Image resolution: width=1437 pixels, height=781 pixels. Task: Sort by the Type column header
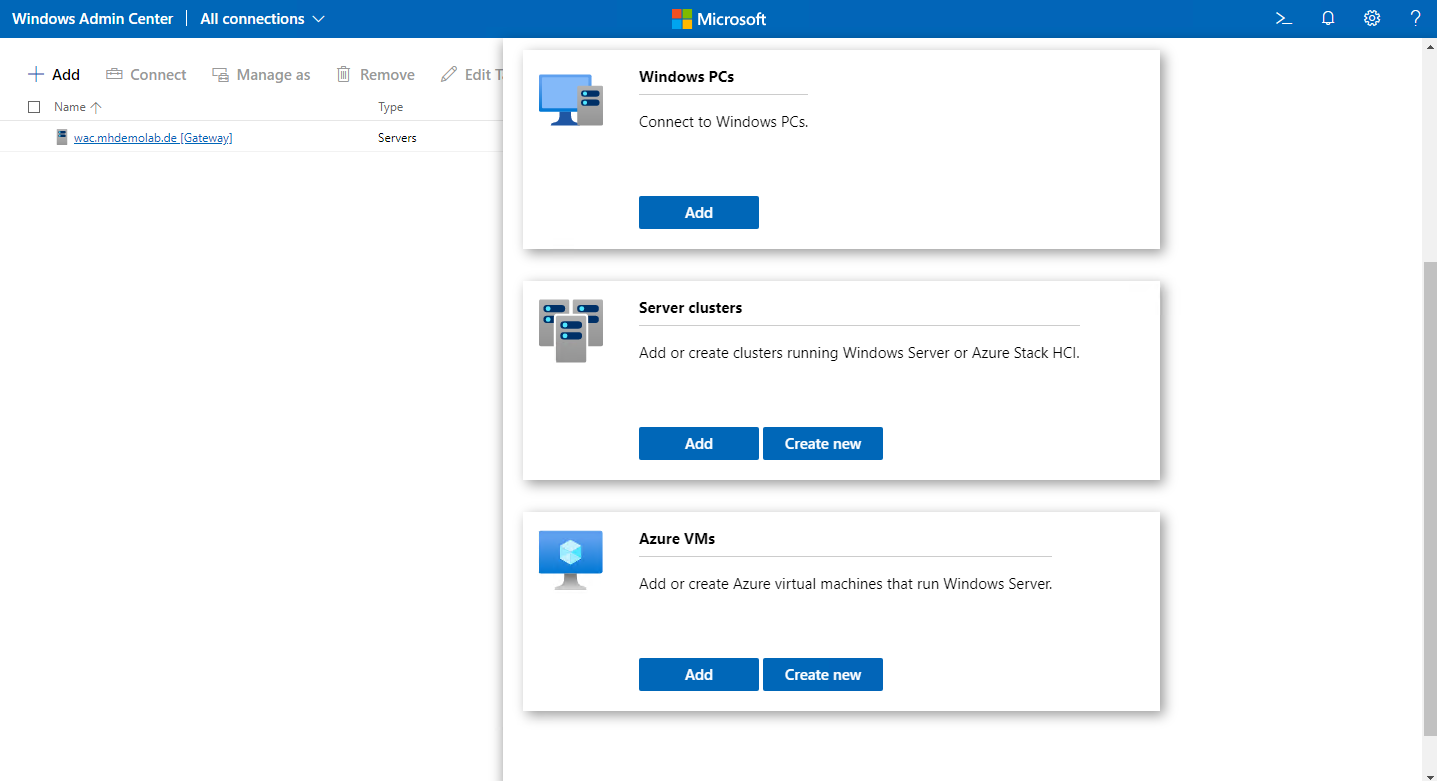pyautogui.click(x=391, y=106)
